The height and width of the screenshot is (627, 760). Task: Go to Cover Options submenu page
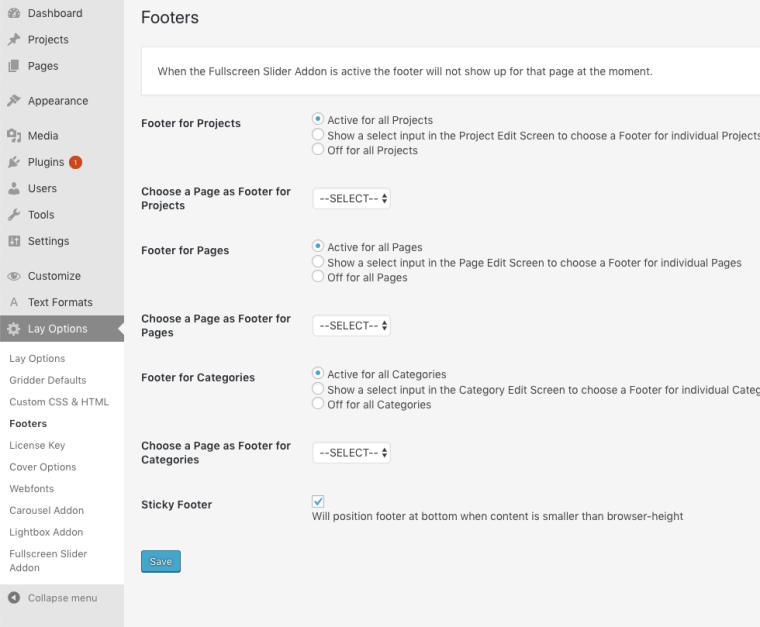(x=43, y=467)
